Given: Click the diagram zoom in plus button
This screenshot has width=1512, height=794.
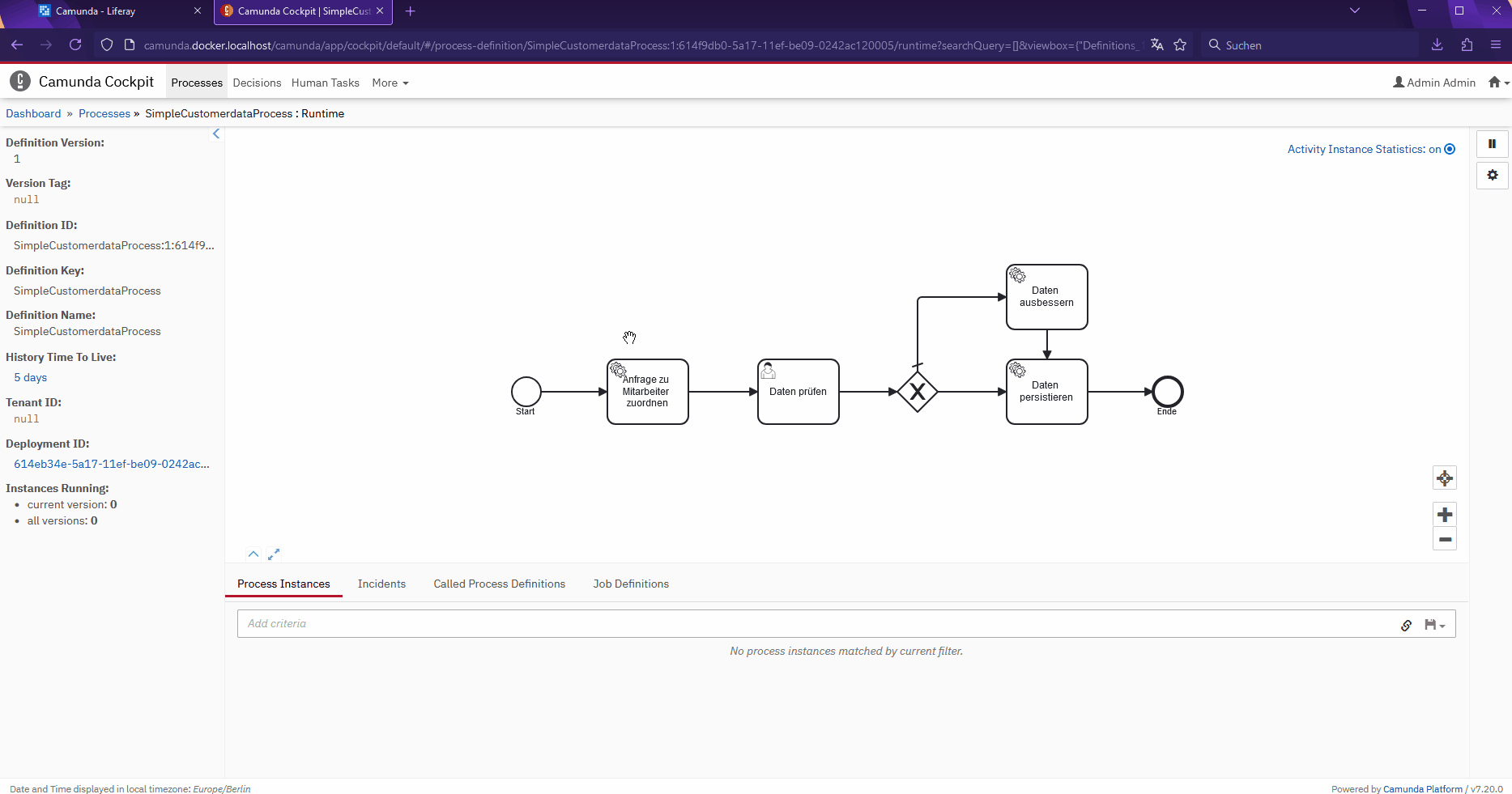Looking at the screenshot, I should 1444,515.
